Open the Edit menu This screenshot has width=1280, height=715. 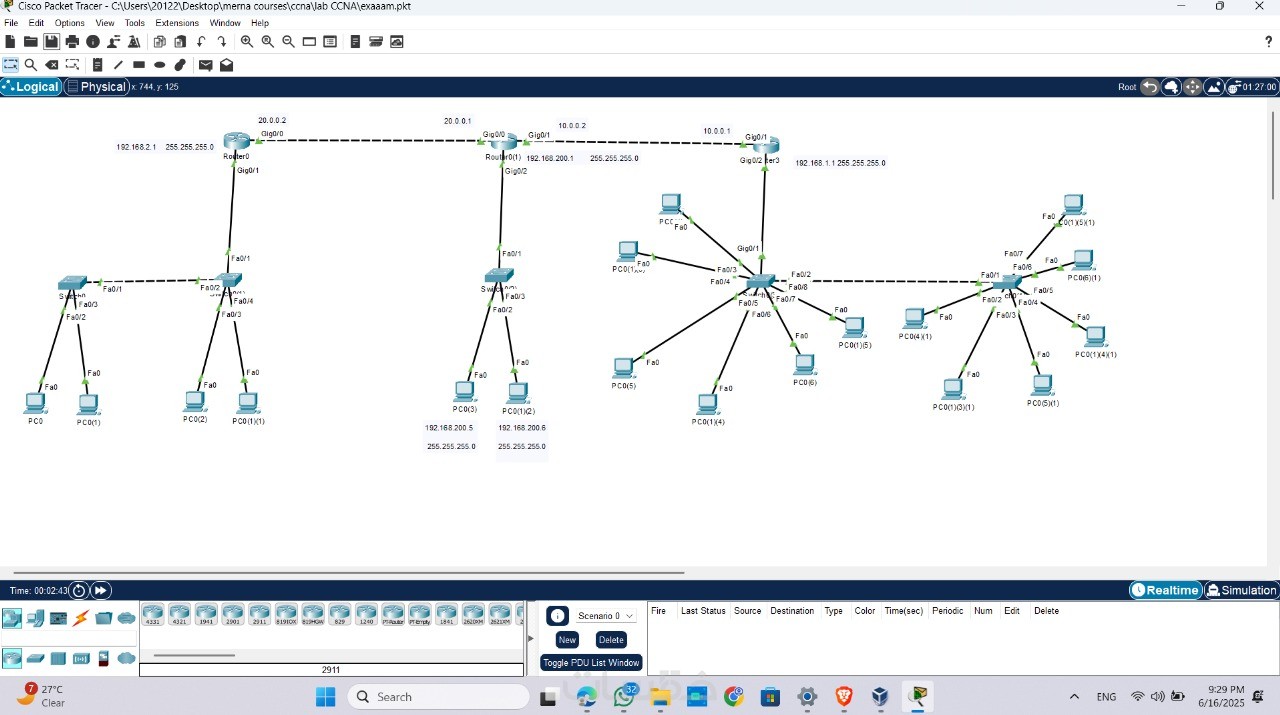[x=36, y=23]
